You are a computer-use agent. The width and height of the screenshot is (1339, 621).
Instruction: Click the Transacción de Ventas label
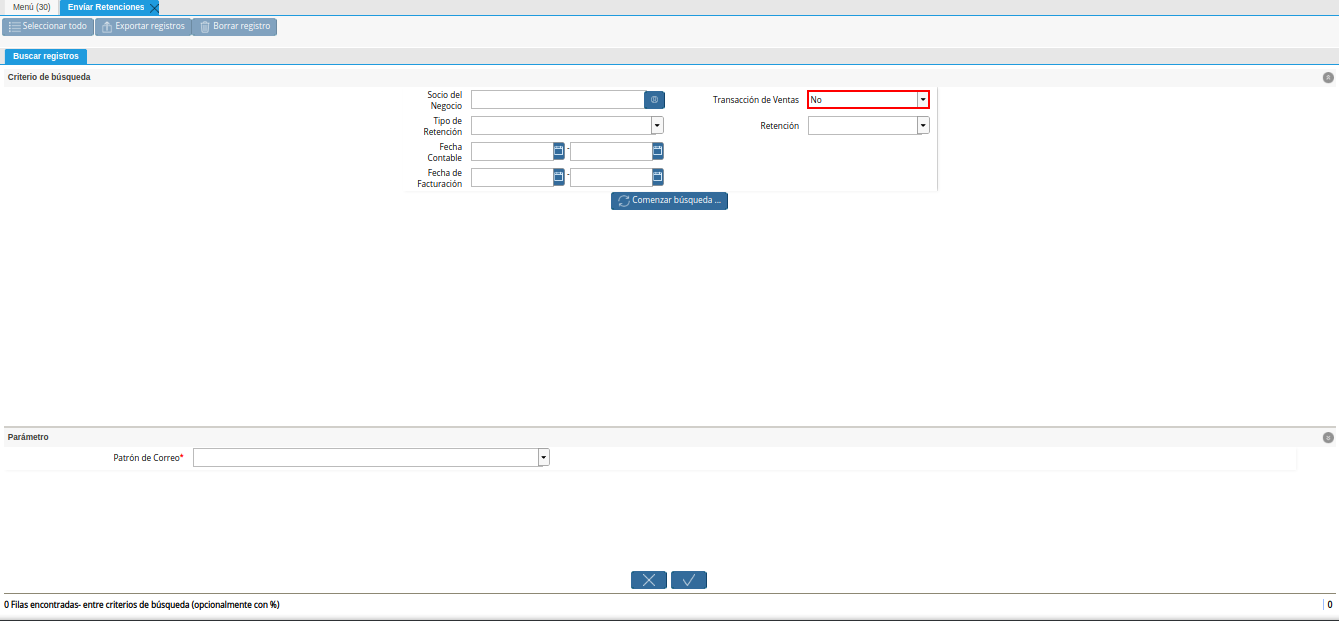(x=756, y=100)
